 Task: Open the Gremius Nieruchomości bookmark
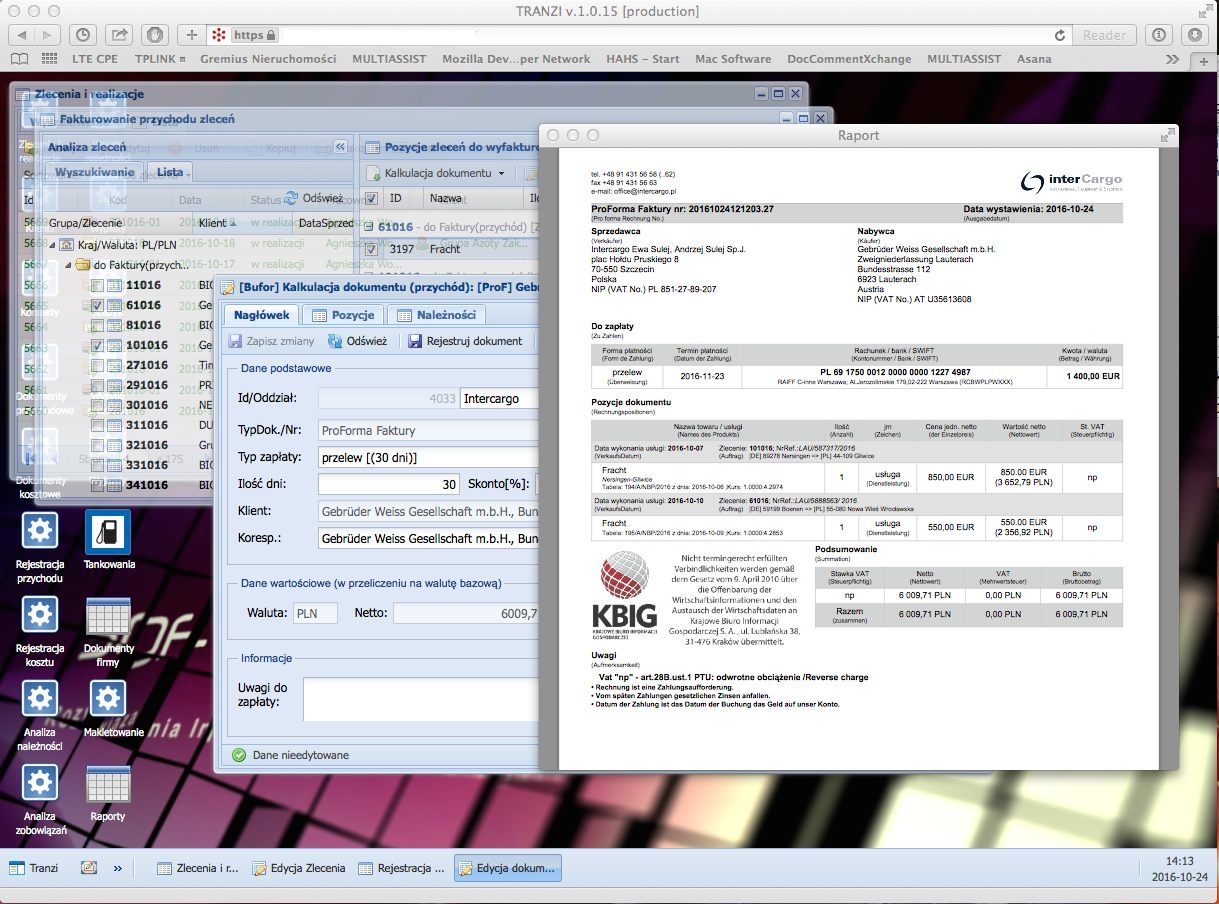click(x=268, y=59)
